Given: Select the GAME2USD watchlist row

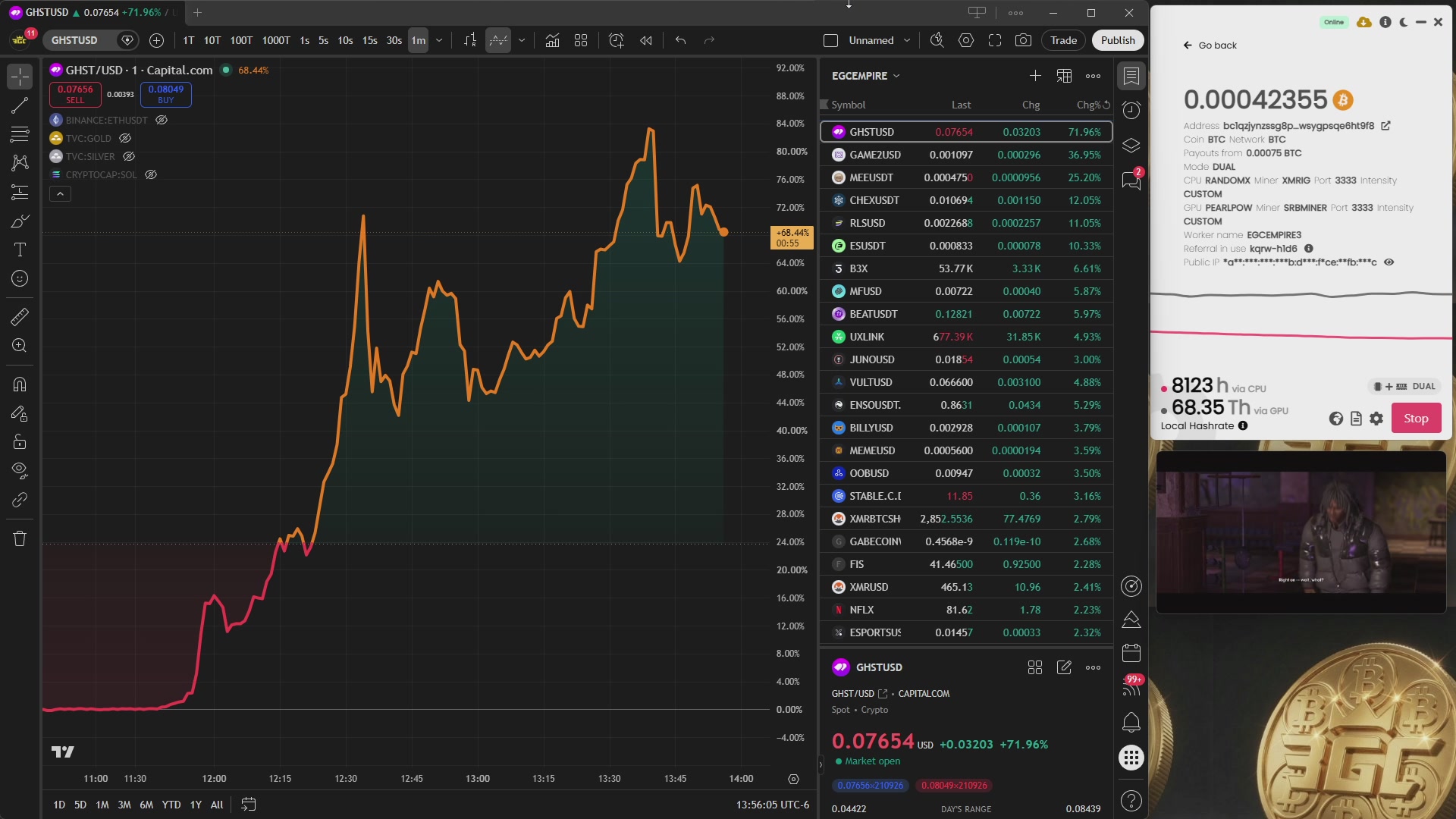Looking at the screenshot, I should coord(966,155).
